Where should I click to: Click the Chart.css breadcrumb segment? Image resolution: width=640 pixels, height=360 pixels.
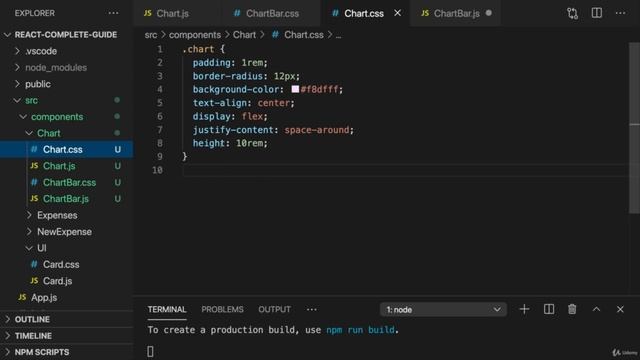304,35
